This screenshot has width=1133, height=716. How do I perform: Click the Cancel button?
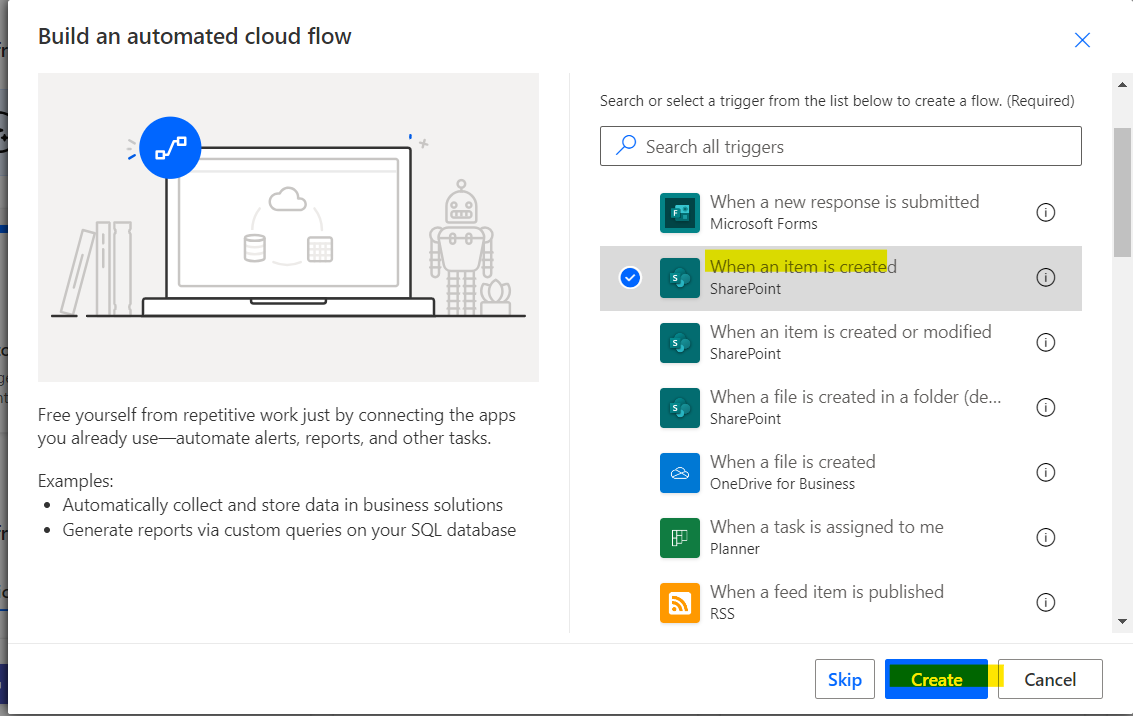point(1050,679)
